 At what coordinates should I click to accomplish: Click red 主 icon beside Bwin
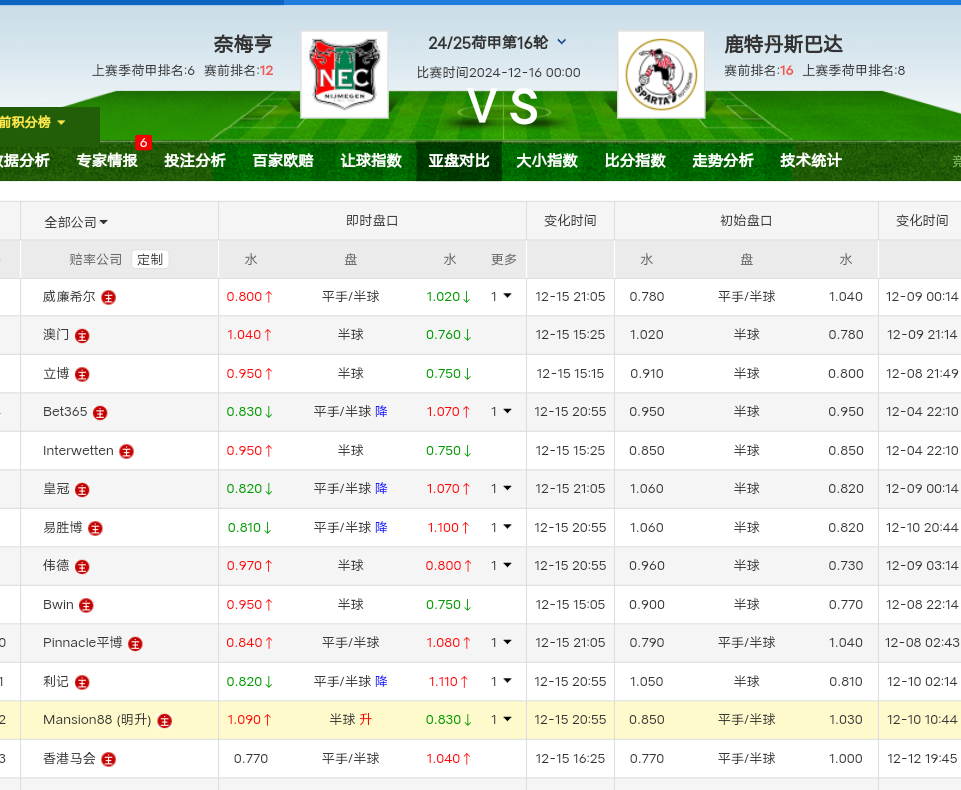pos(86,606)
